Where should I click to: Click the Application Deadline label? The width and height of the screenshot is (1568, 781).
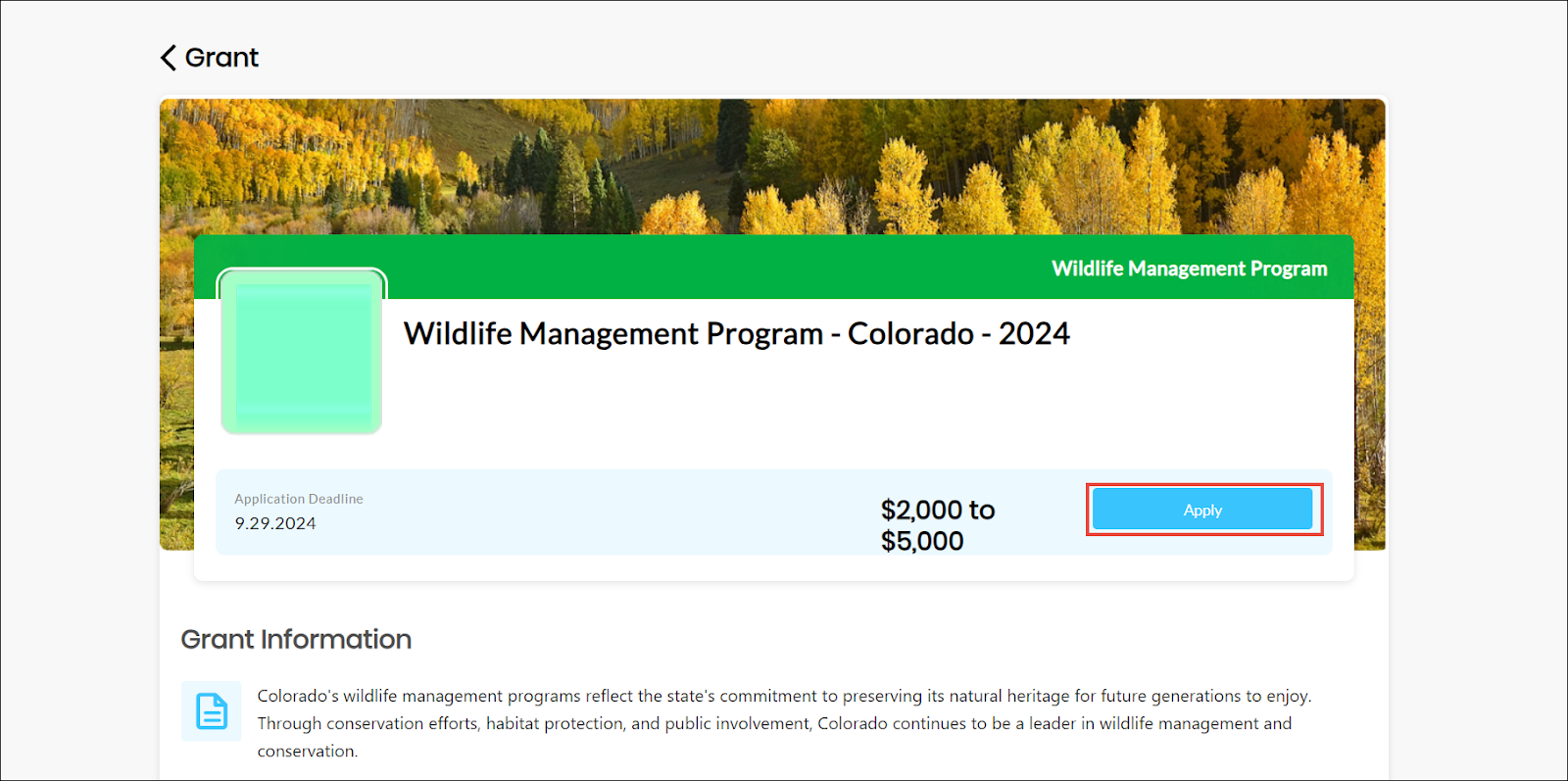(x=299, y=499)
